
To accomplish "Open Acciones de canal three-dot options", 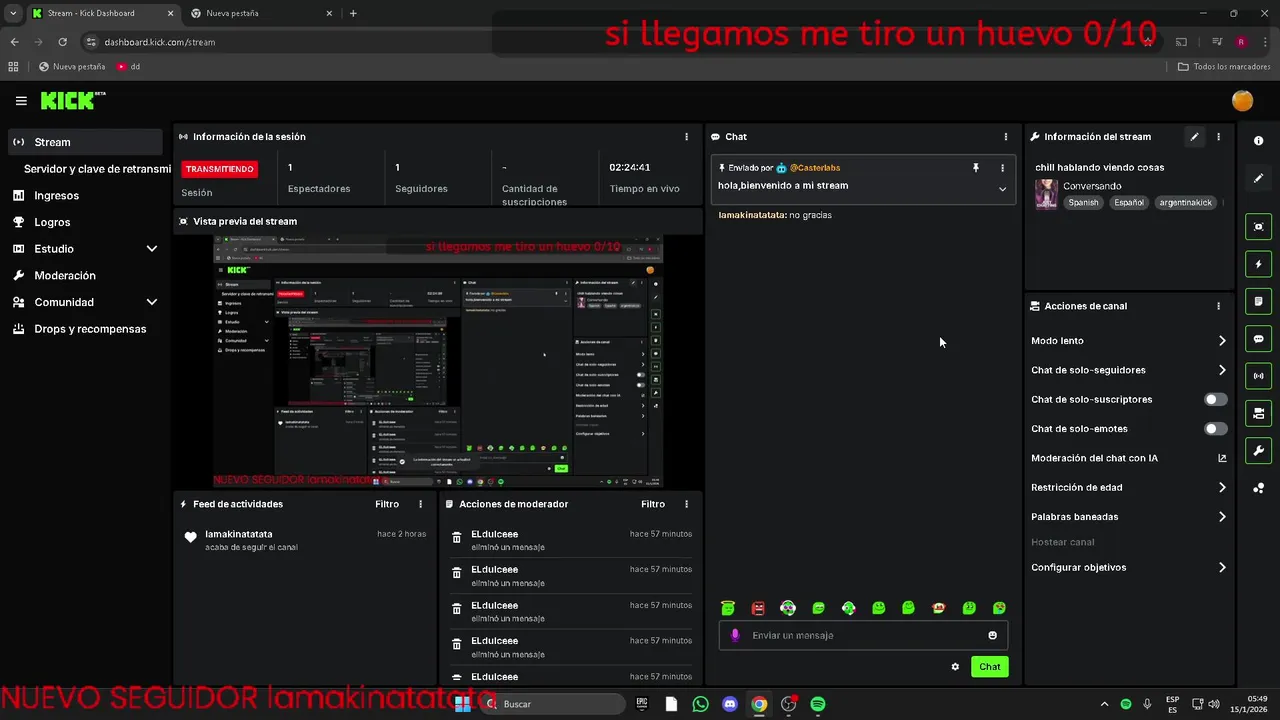I will point(1218,306).
